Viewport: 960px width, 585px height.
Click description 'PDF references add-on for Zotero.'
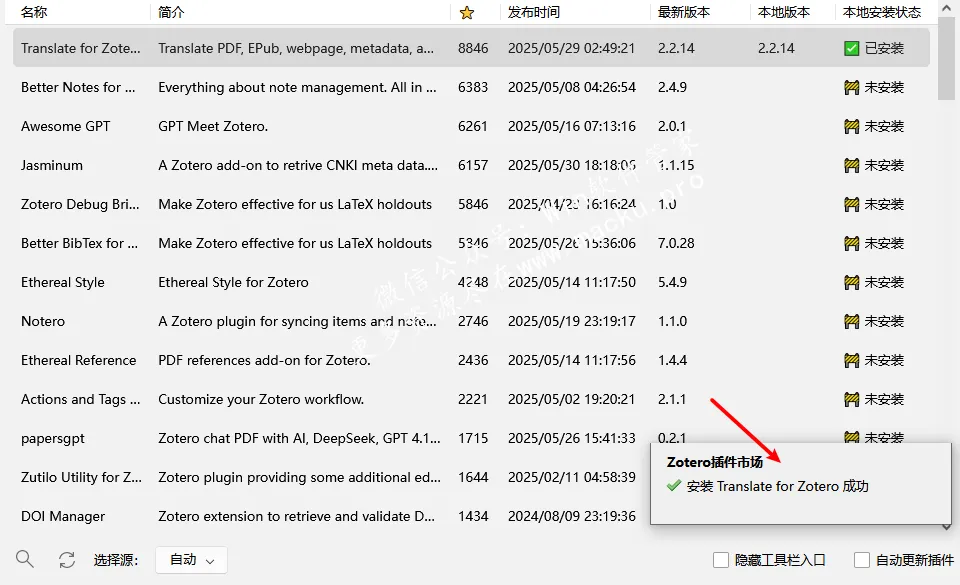(264, 360)
